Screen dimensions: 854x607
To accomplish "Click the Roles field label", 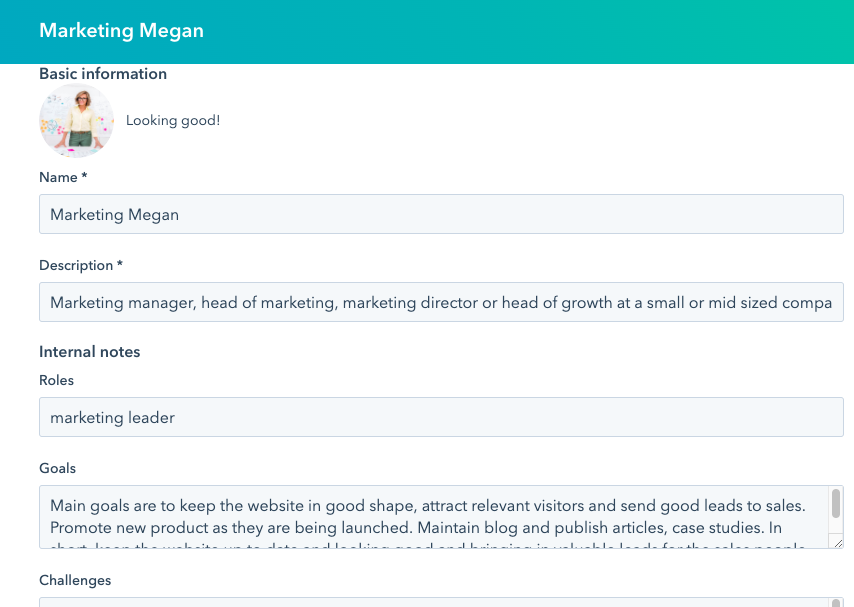I will pyautogui.click(x=56, y=380).
